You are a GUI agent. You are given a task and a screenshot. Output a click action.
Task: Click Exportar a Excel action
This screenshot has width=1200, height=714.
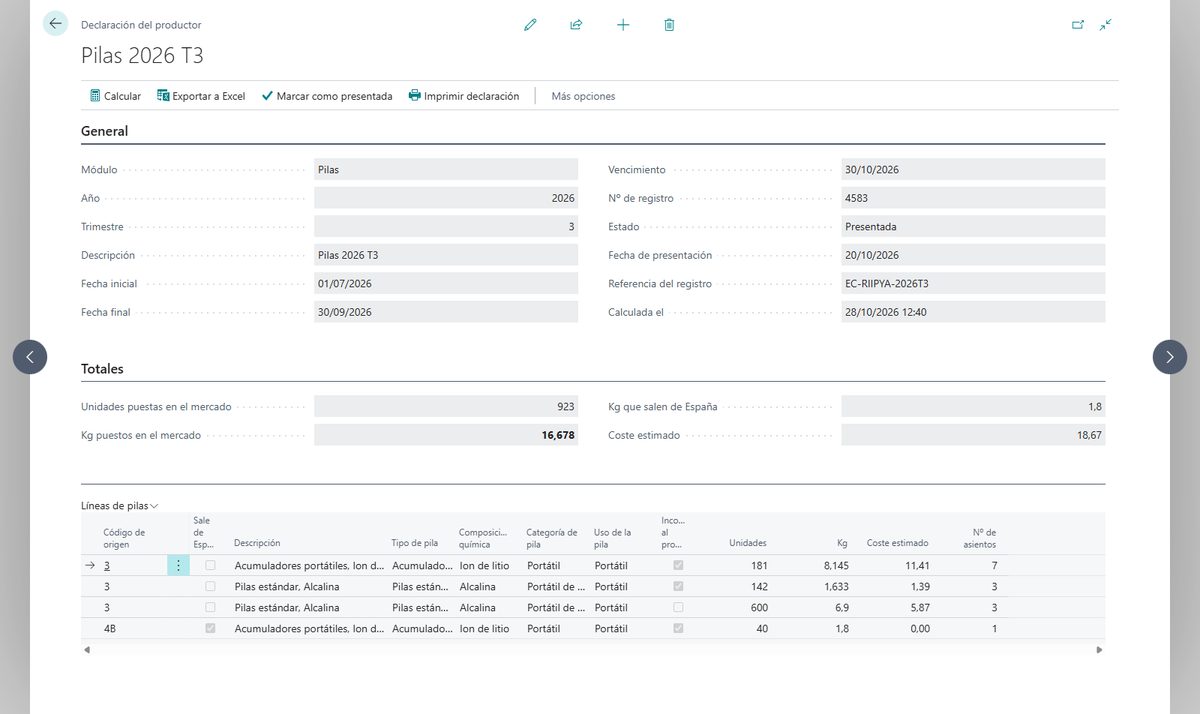point(200,96)
